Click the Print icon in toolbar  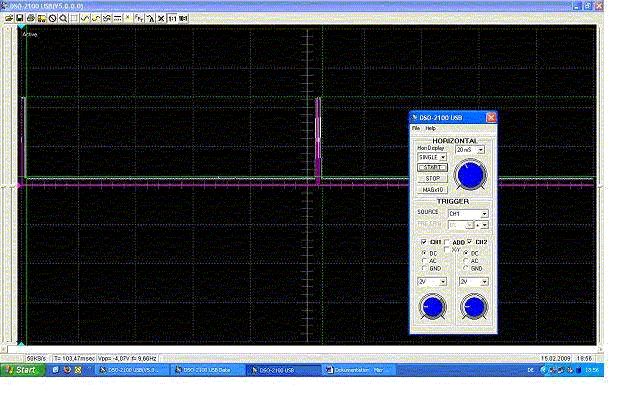pyautogui.click(x=30, y=18)
